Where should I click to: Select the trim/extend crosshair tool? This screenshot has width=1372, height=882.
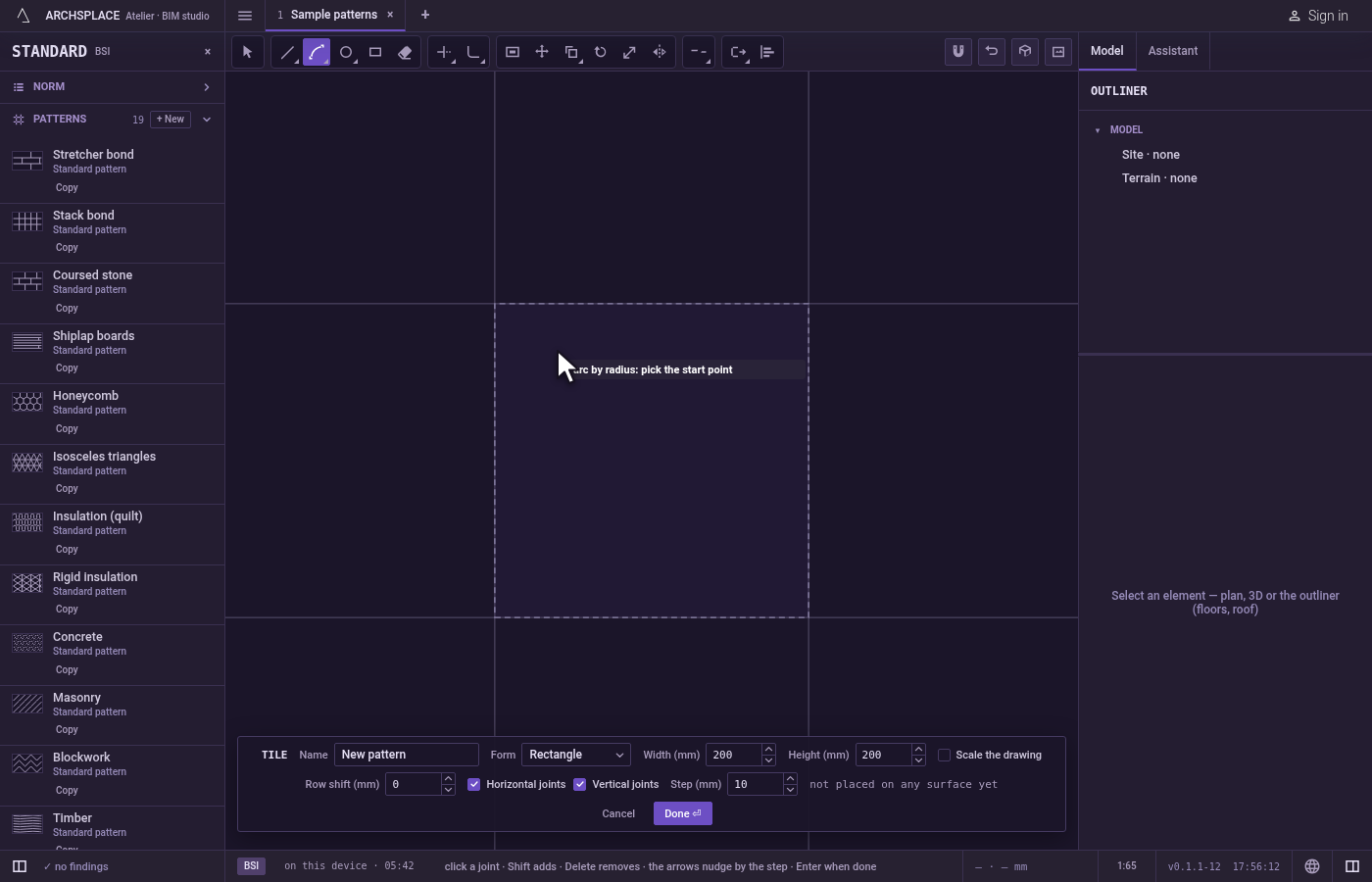point(444,52)
